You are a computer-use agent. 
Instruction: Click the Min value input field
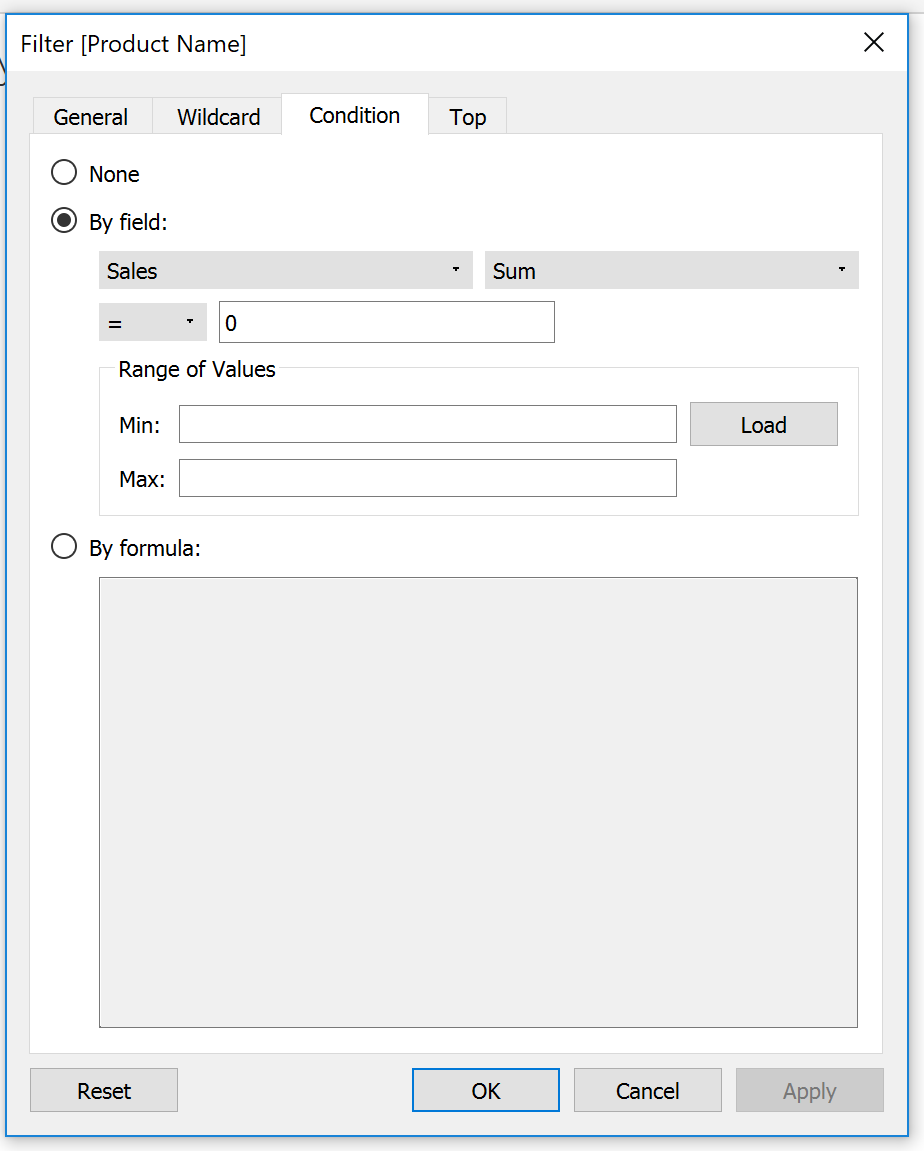coord(428,424)
